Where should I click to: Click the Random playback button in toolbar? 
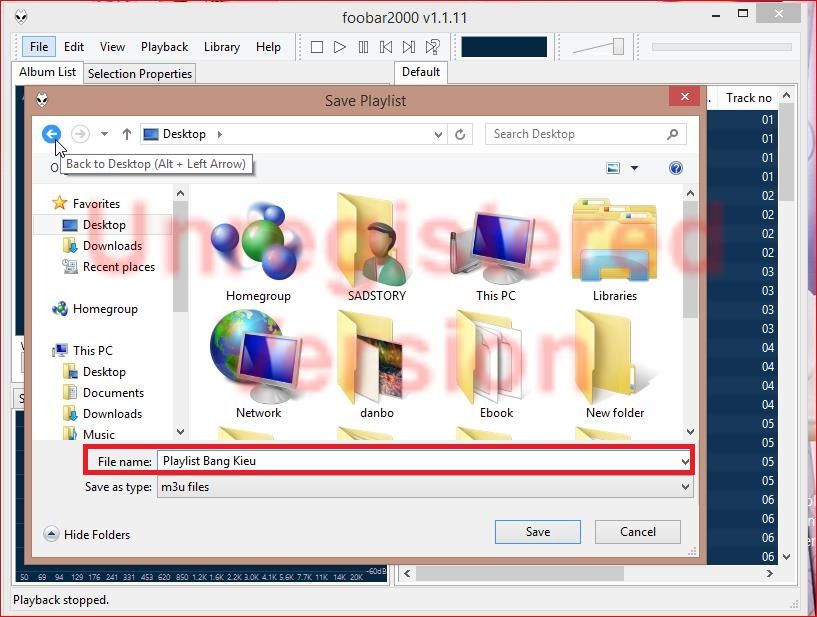pos(432,47)
